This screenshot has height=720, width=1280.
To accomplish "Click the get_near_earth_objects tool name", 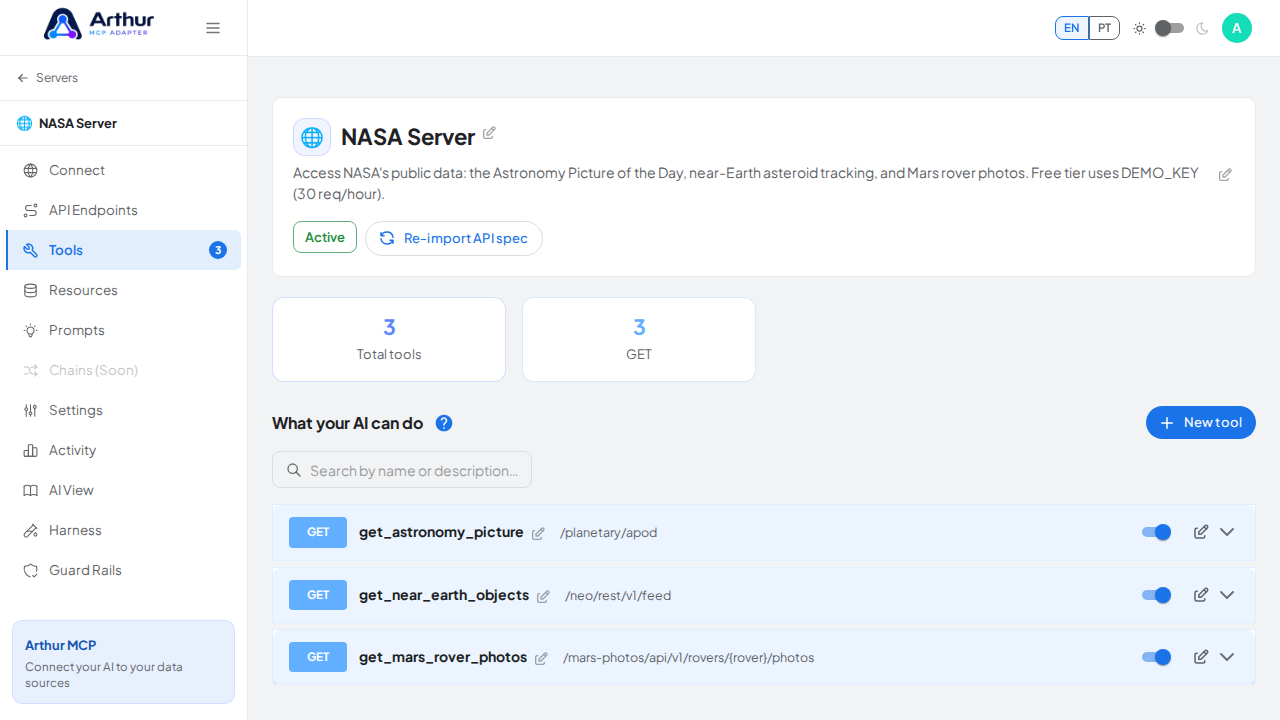I will (444, 595).
